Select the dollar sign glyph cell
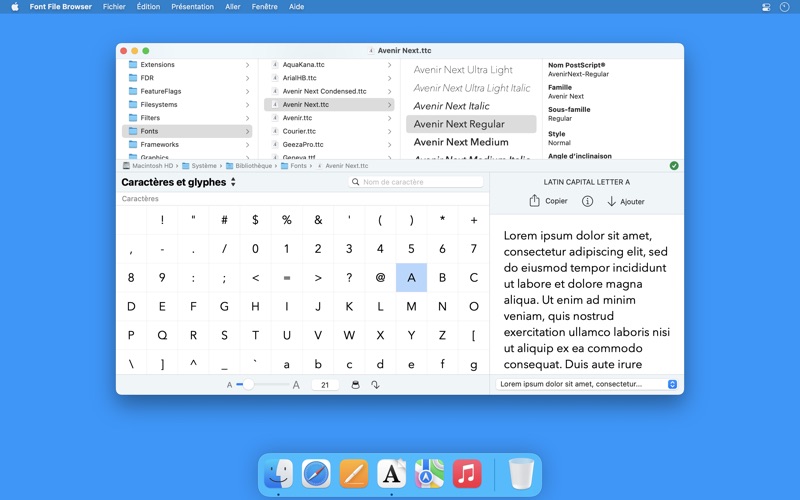800x500 pixels. [256, 220]
